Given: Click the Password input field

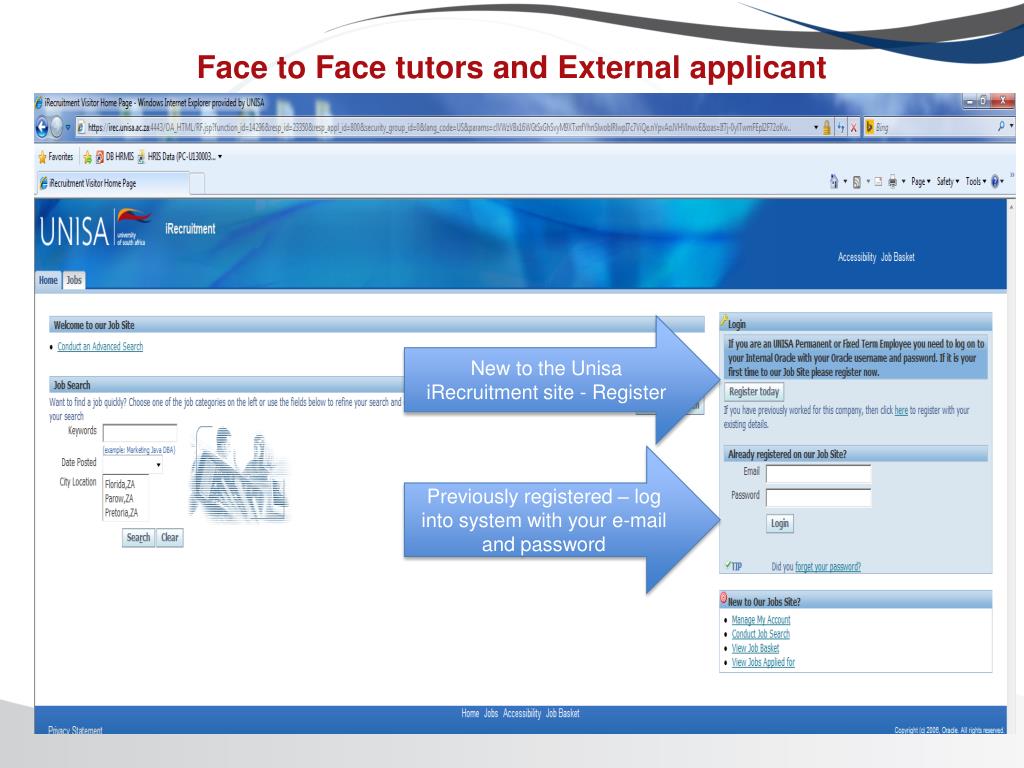Looking at the screenshot, I should coord(818,498).
